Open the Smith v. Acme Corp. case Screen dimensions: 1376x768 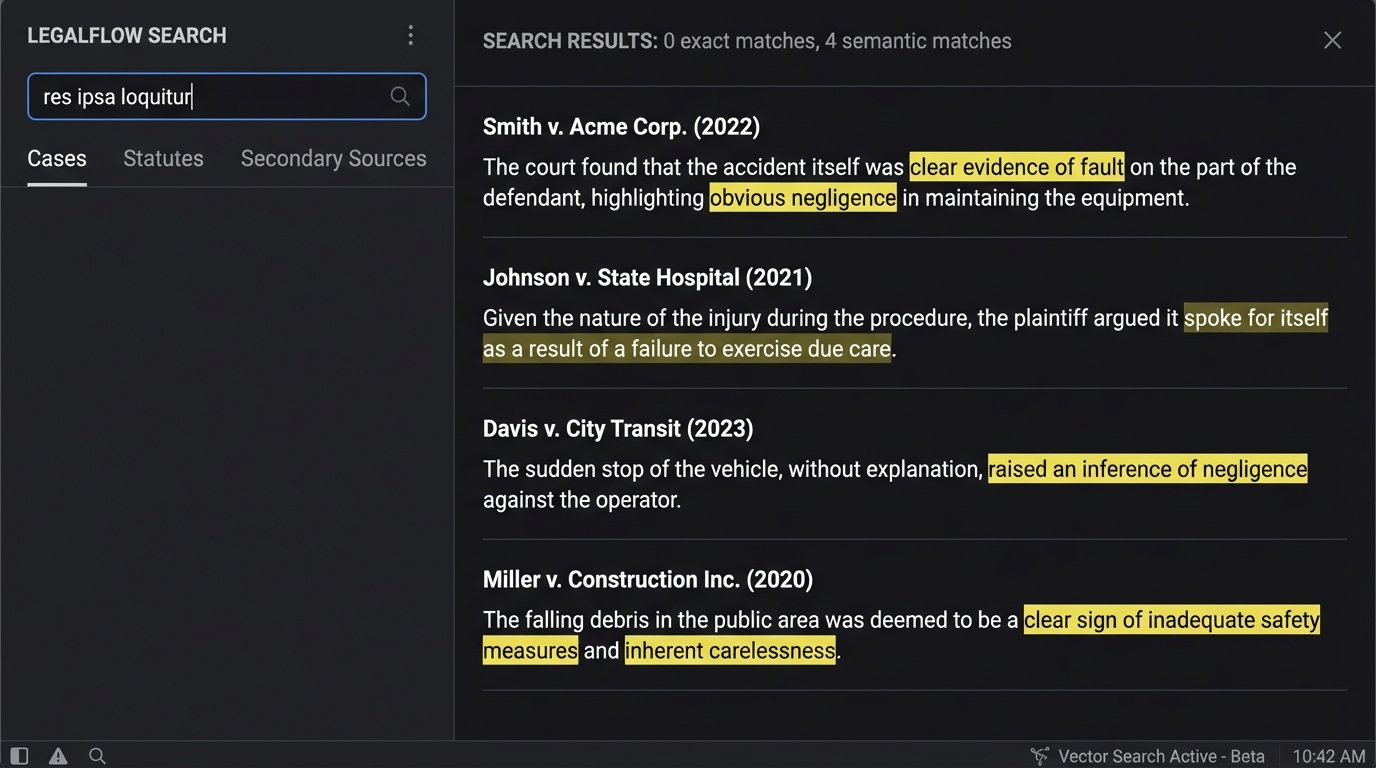click(x=621, y=127)
